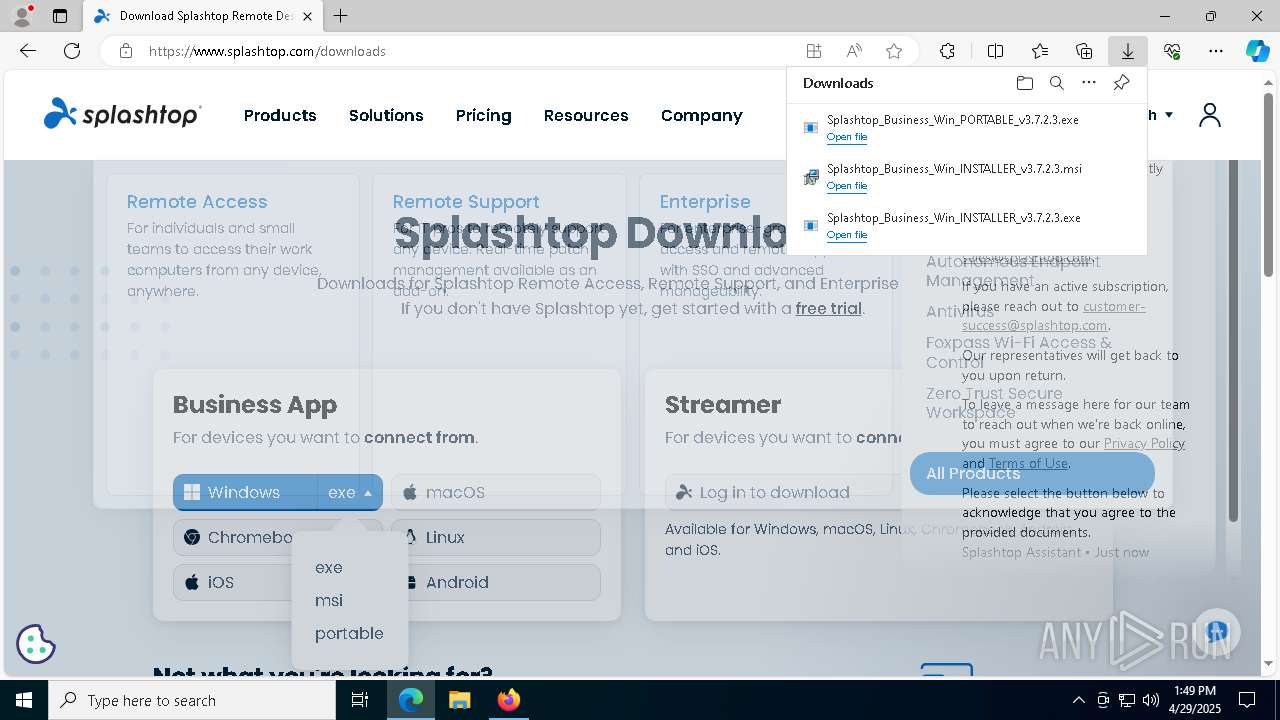
Task: Open the Products menu
Action: (x=280, y=115)
